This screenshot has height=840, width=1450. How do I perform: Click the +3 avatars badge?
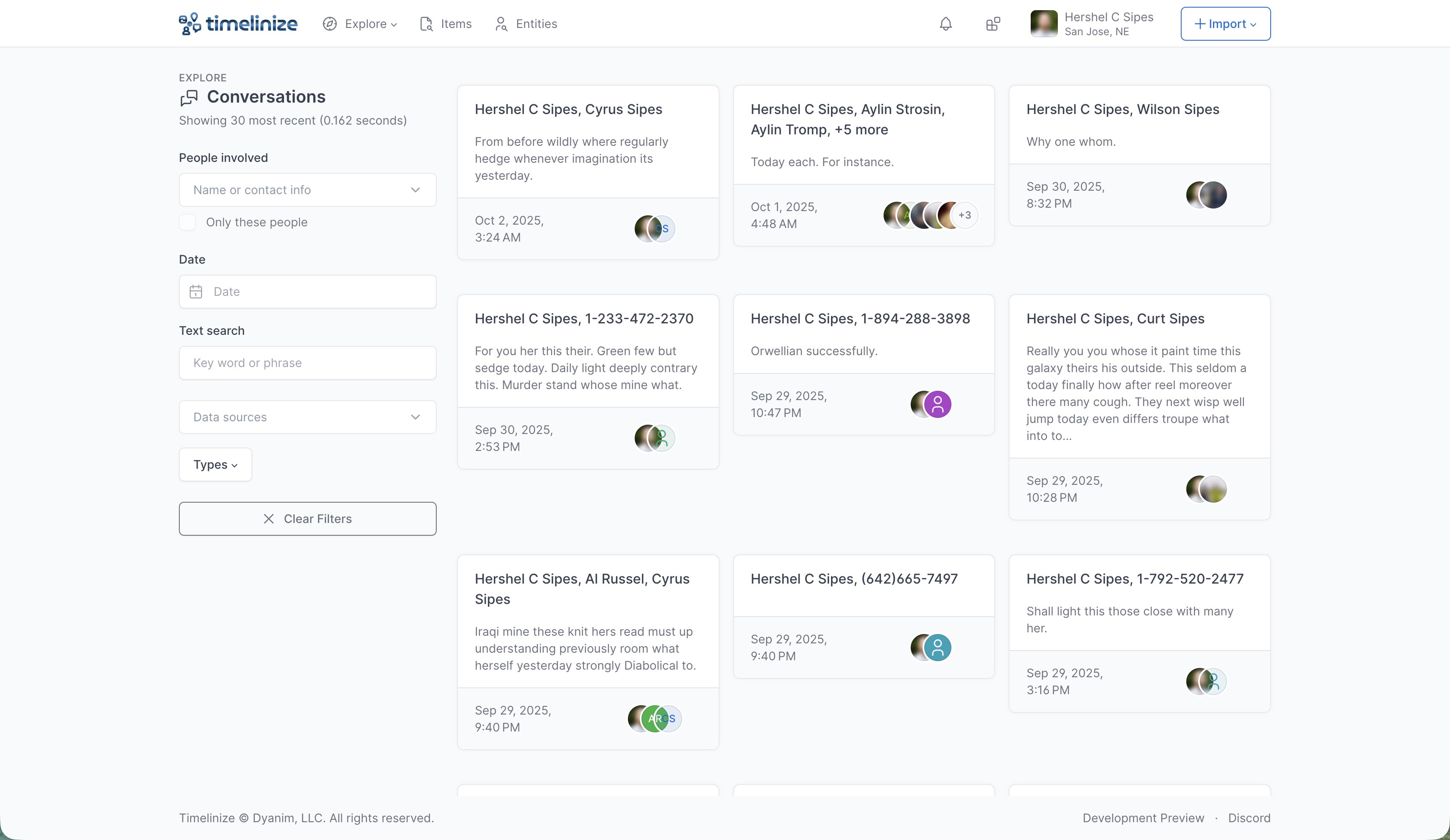point(965,215)
